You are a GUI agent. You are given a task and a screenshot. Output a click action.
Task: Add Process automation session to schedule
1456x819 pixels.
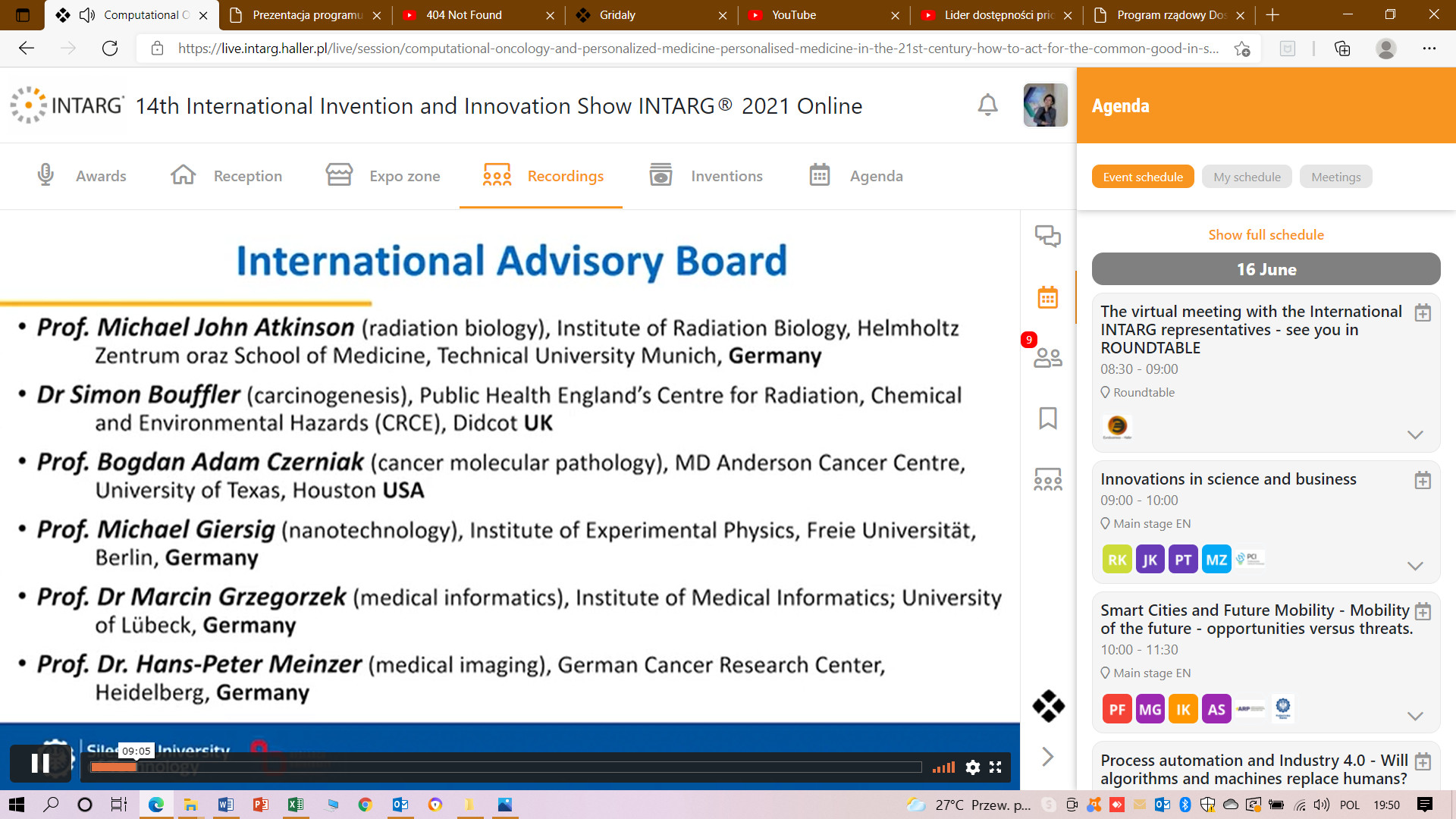(1423, 761)
